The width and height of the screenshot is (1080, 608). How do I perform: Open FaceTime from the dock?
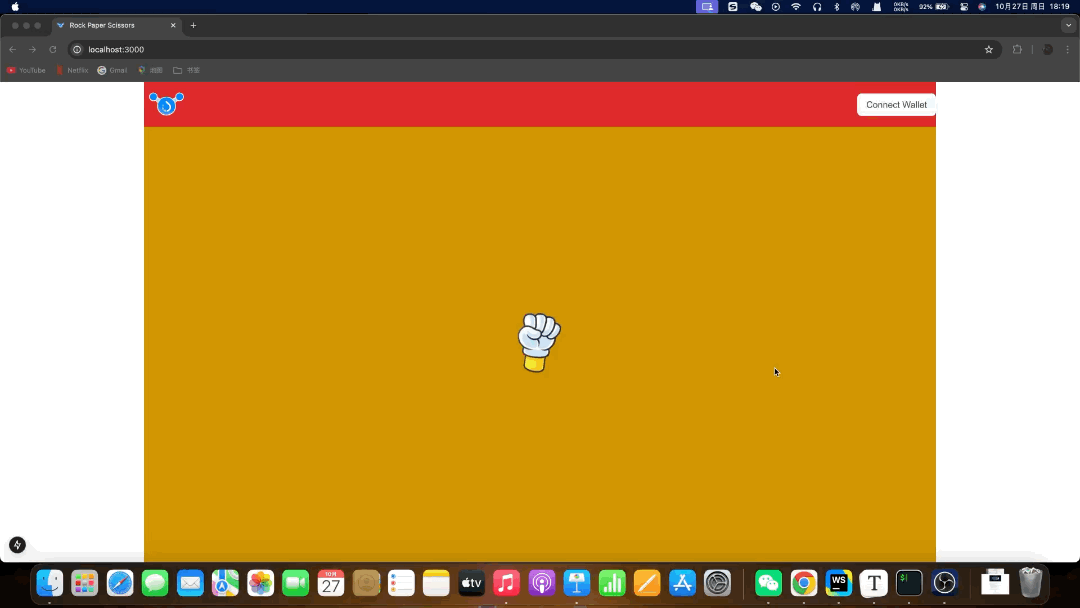pyautogui.click(x=295, y=583)
